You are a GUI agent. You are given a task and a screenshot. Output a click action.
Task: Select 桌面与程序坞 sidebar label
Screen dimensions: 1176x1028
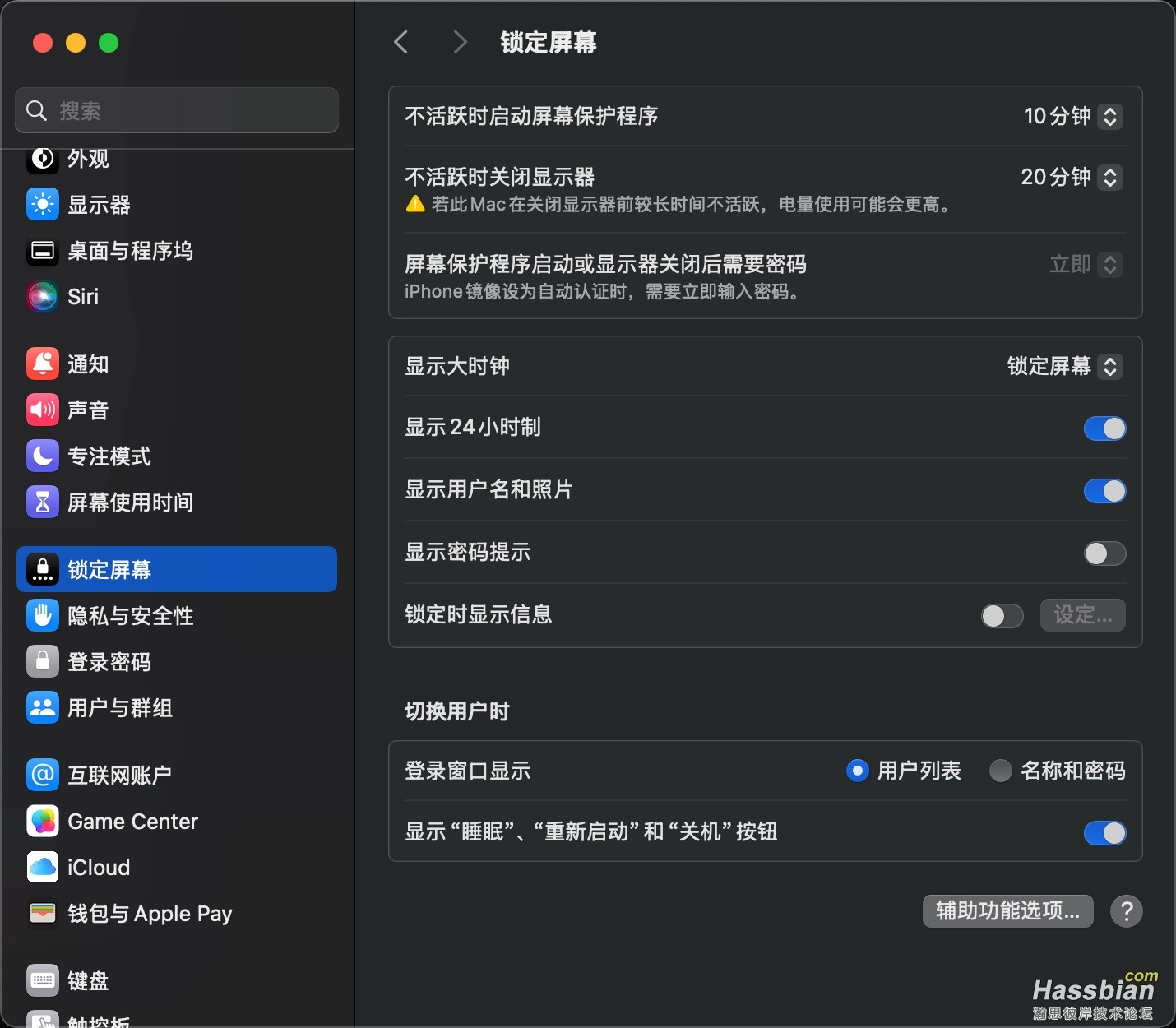click(131, 251)
